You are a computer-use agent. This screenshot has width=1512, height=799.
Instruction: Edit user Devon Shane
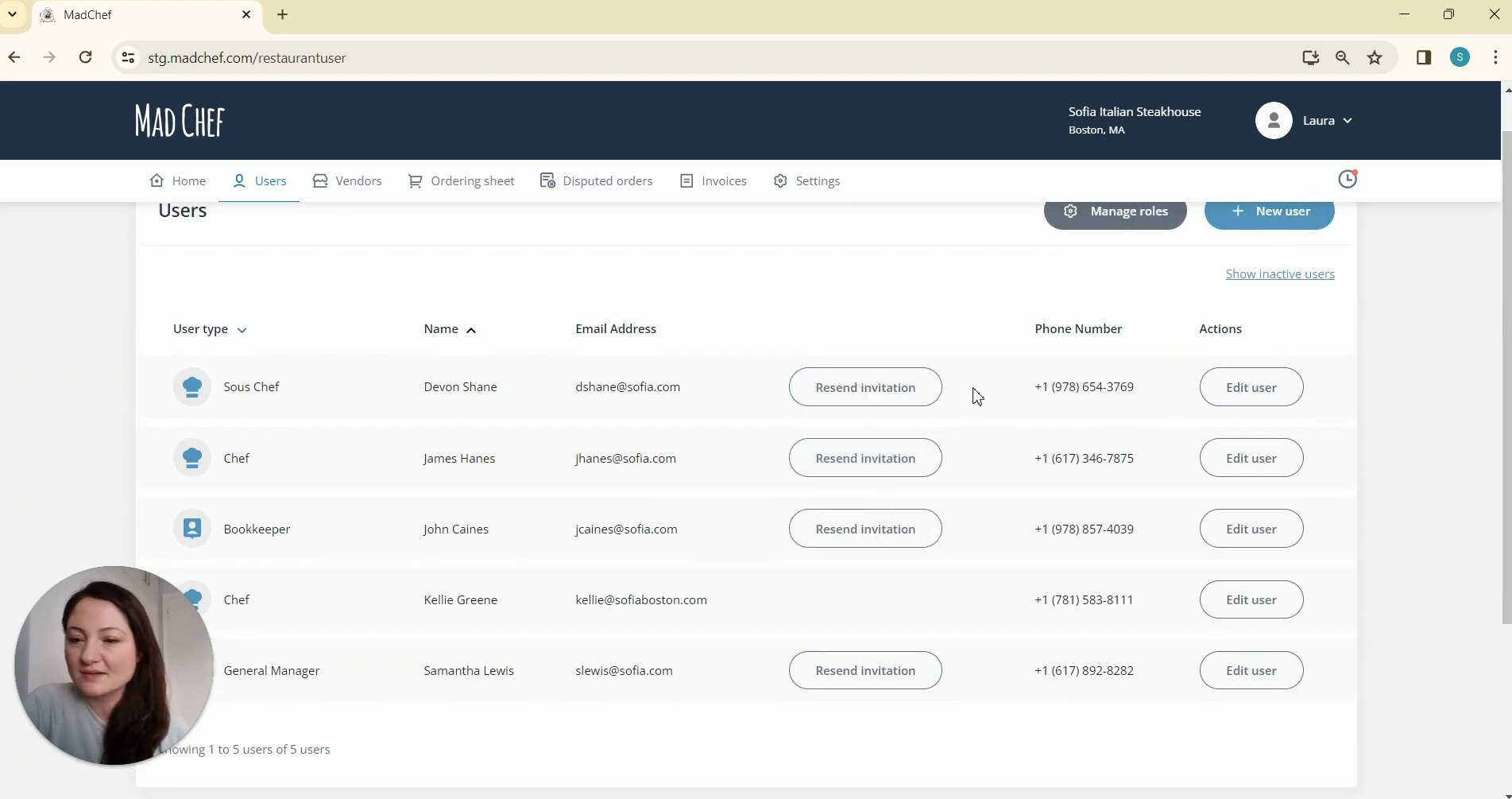(x=1251, y=387)
